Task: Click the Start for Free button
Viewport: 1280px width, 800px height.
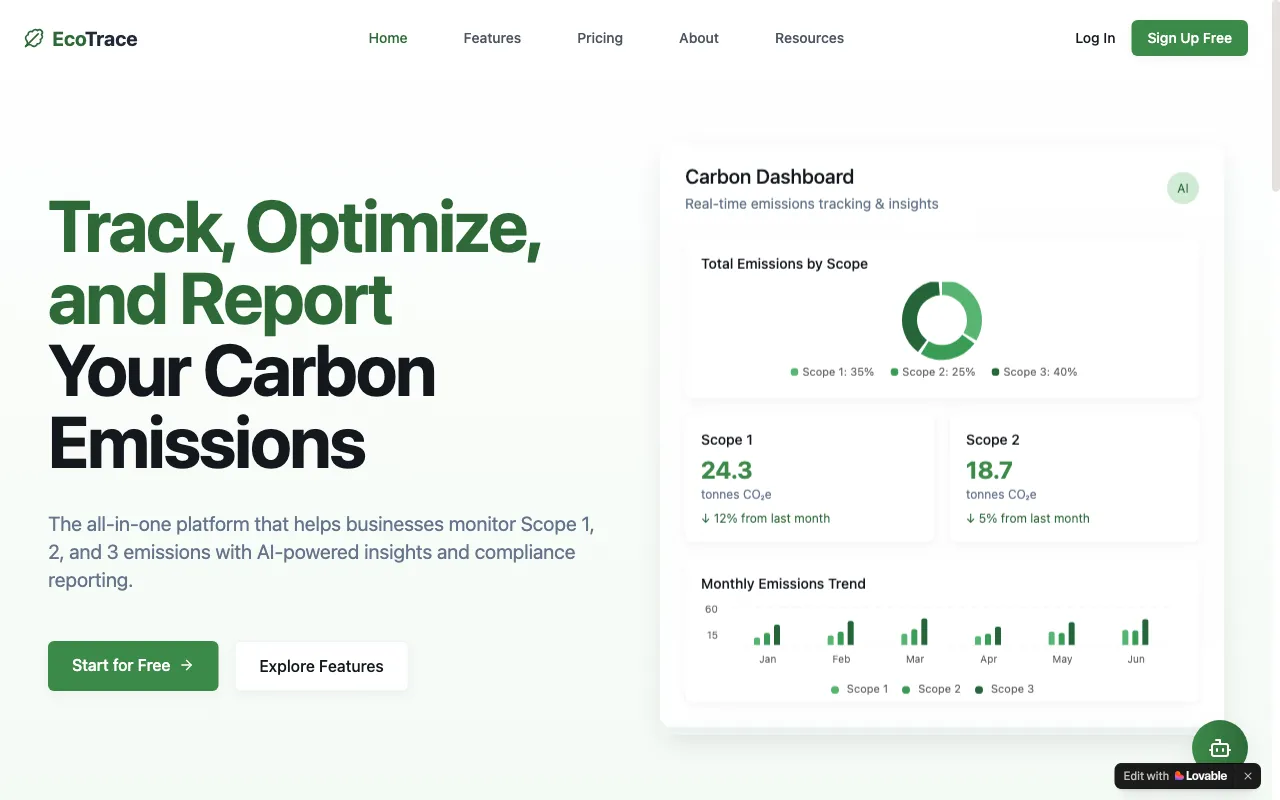Action: [133, 666]
